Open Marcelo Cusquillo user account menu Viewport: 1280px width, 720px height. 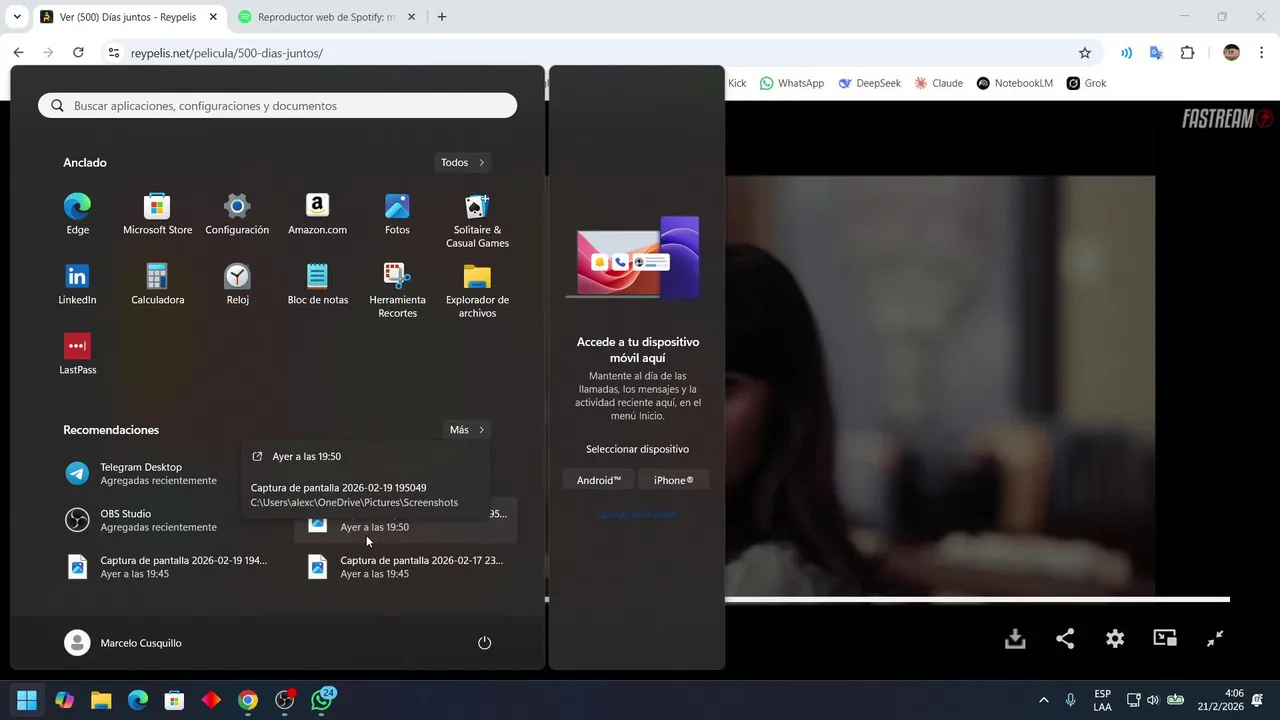[123, 643]
